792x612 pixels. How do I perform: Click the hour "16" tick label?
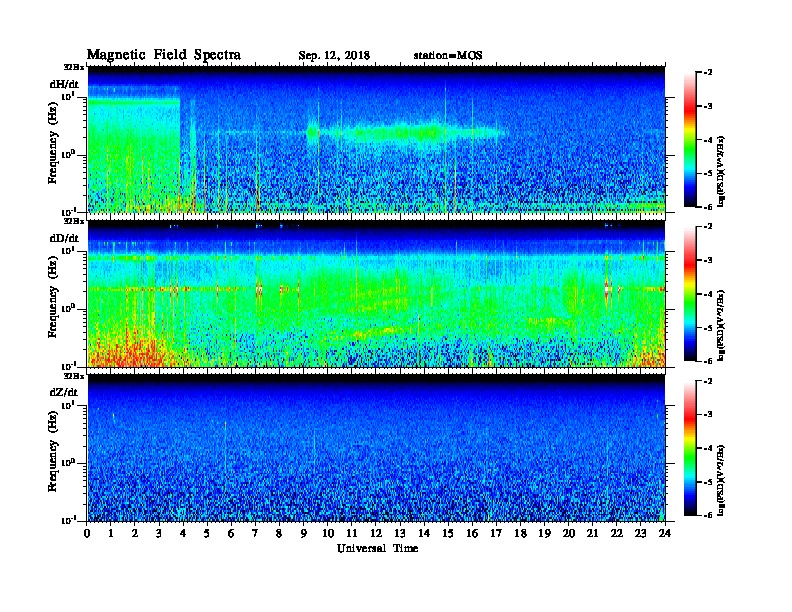[472, 533]
